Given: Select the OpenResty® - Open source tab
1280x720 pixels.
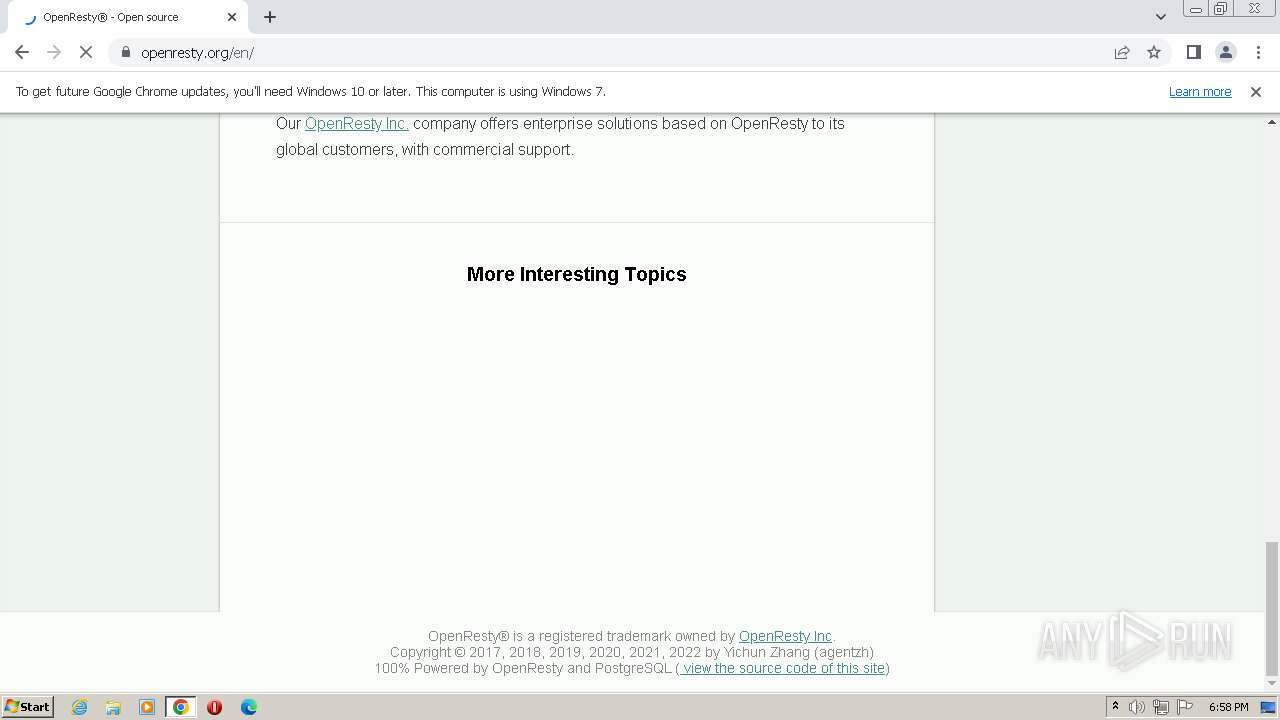Looking at the screenshot, I should 128,17.
